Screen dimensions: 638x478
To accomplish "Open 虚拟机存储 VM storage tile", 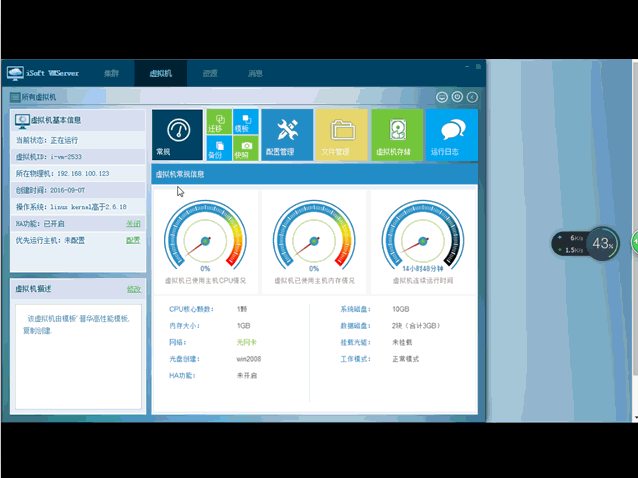I will tap(397, 135).
